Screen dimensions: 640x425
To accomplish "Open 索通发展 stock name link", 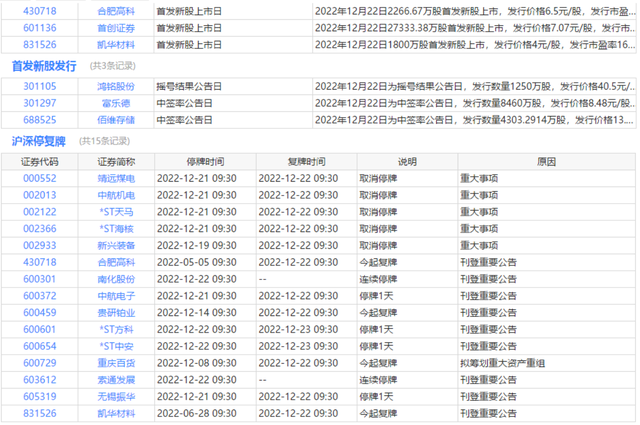I will (x=116, y=380).
